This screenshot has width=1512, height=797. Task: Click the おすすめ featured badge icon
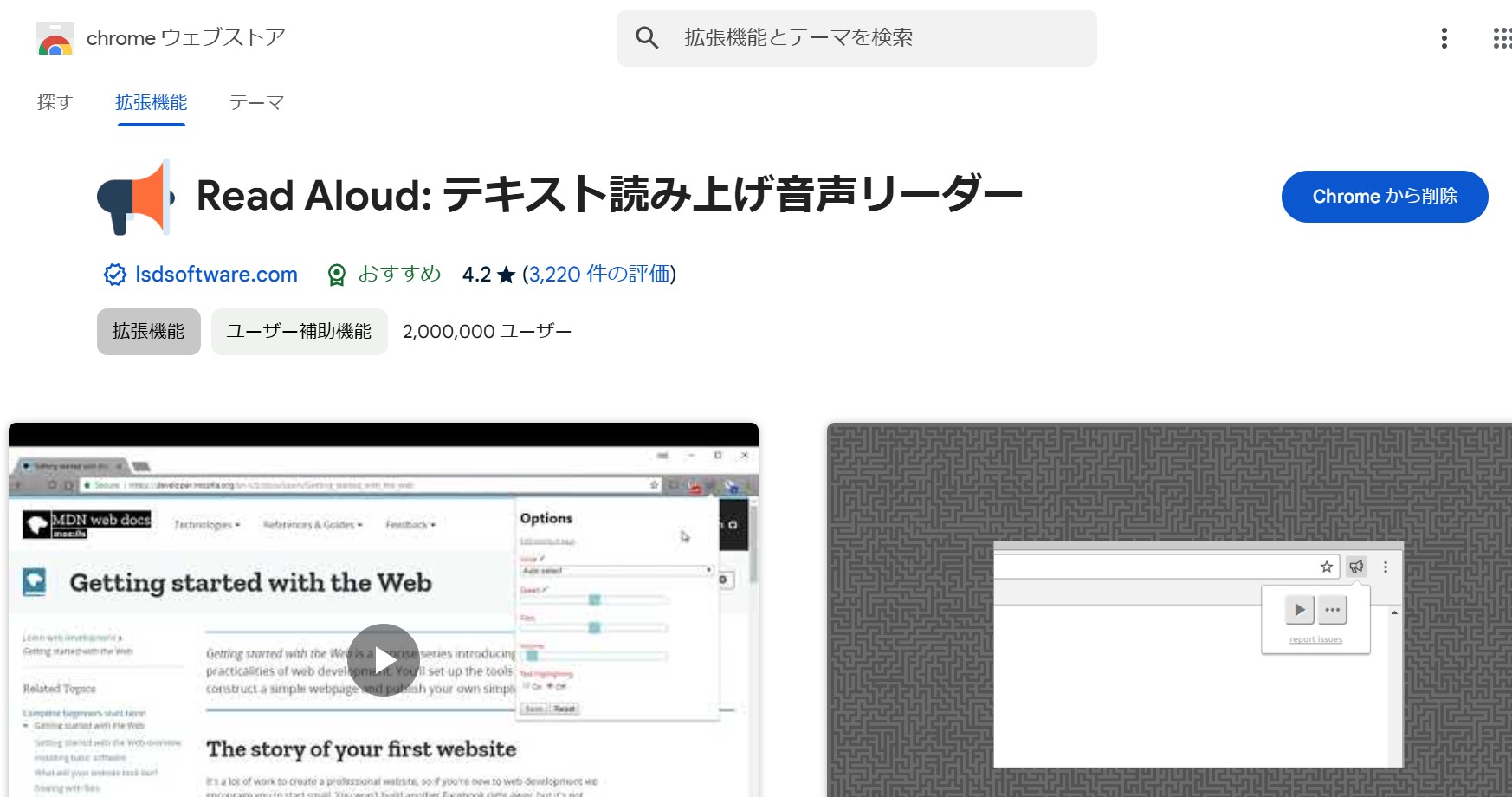[337, 275]
